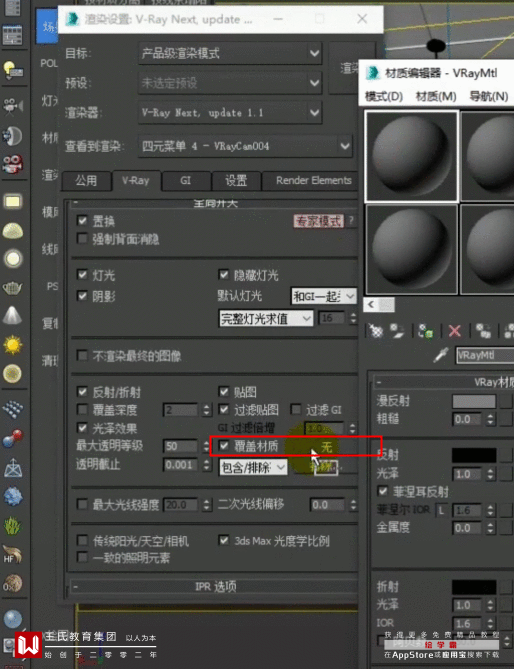Click the dotted grid scatter icon
This screenshot has height=669, width=514.
pyautogui.click(x=12, y=409)
